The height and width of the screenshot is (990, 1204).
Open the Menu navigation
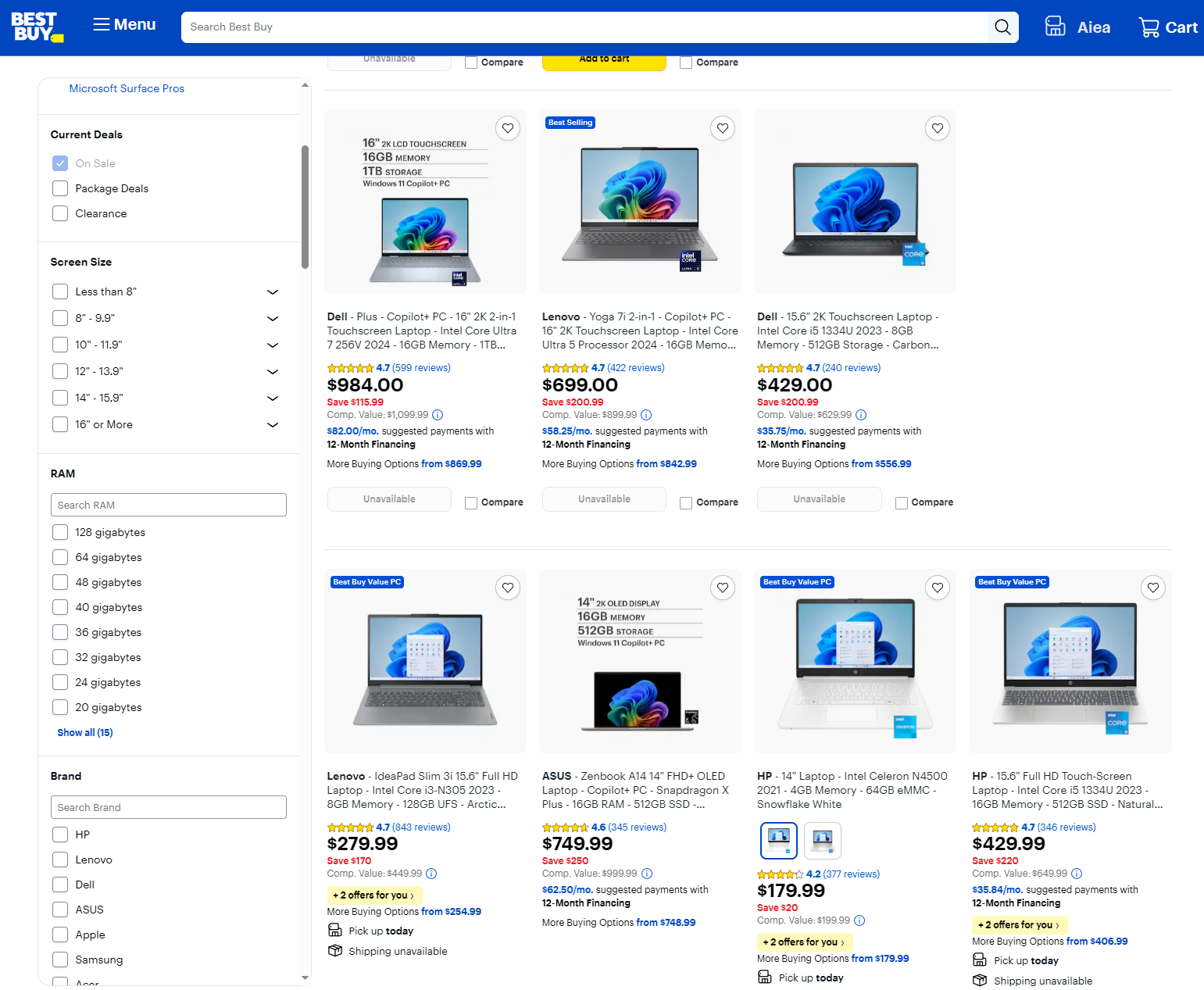click(x=123, y=24)
